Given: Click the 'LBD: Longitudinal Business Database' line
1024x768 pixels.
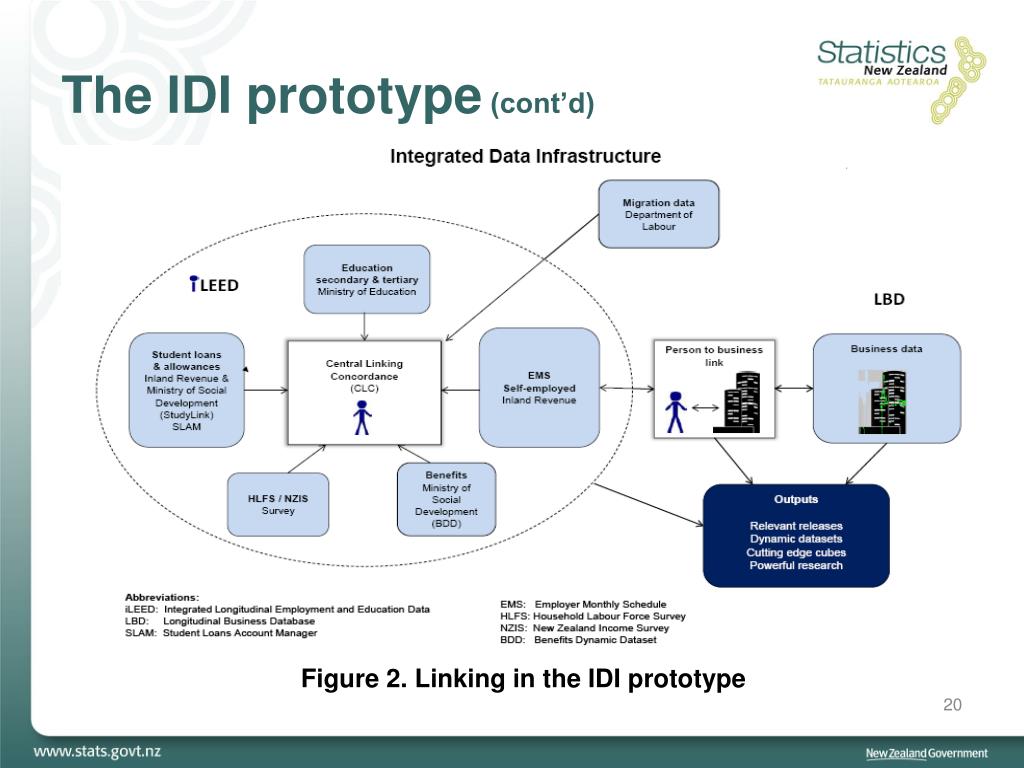Looking at the screenshot, I should (x=219, y=621).
